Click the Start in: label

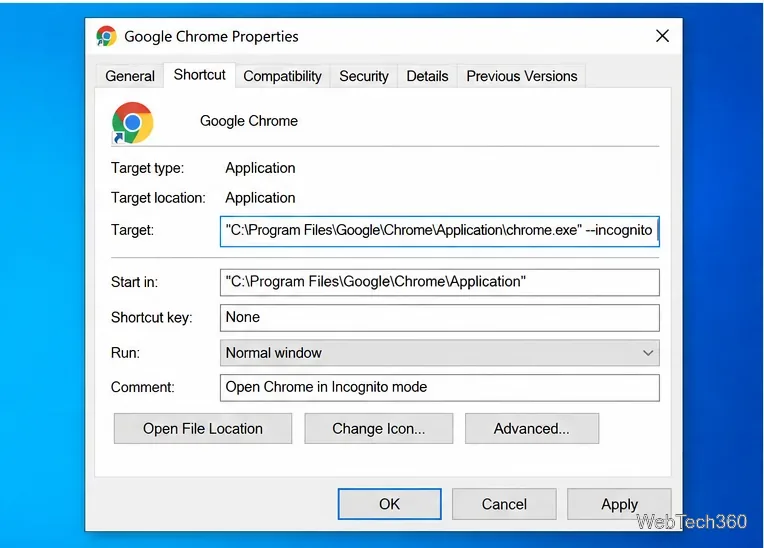[x=134, y=282]
